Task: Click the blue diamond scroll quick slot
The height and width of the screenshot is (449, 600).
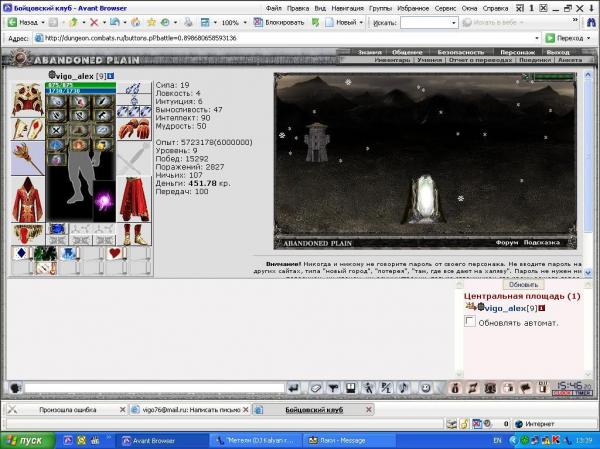Action: (x=21, y=253)
